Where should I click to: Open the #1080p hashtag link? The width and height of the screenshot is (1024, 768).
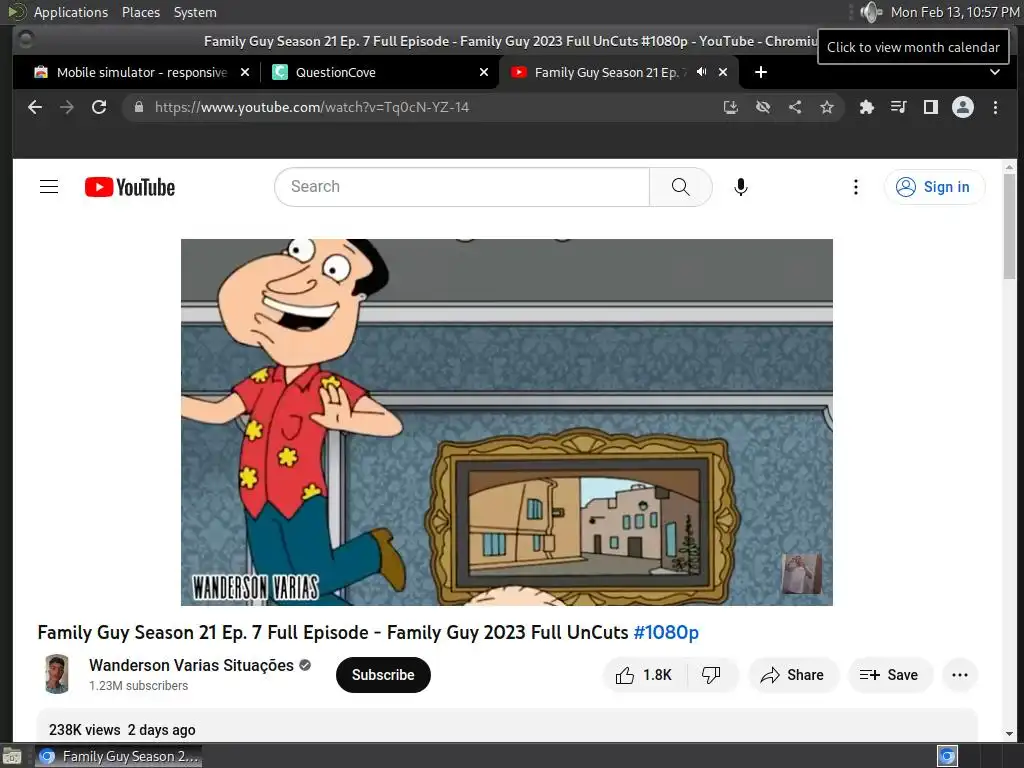click(x=666, y=632)
